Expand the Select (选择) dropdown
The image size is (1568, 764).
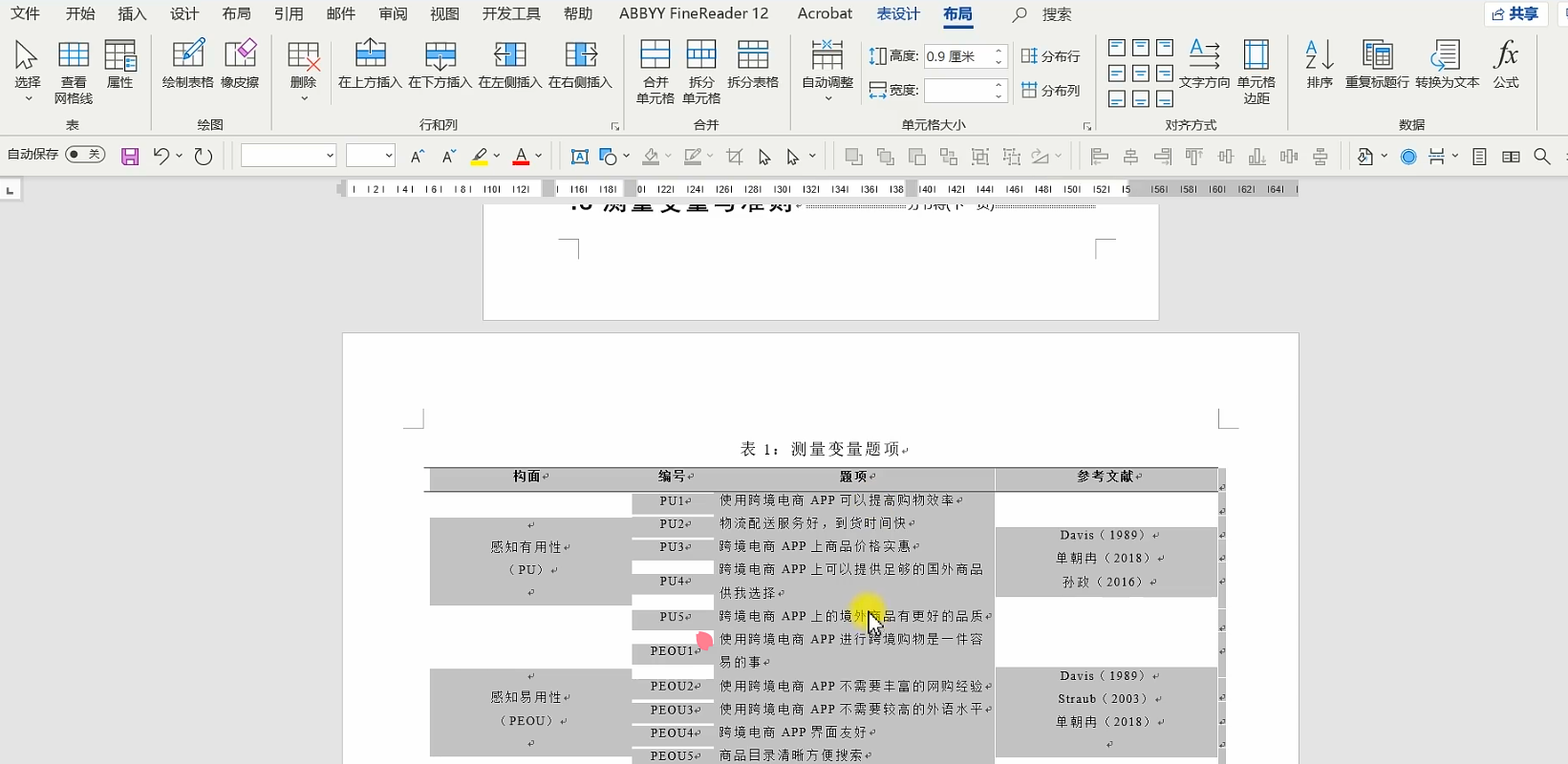tap(28, 98)
